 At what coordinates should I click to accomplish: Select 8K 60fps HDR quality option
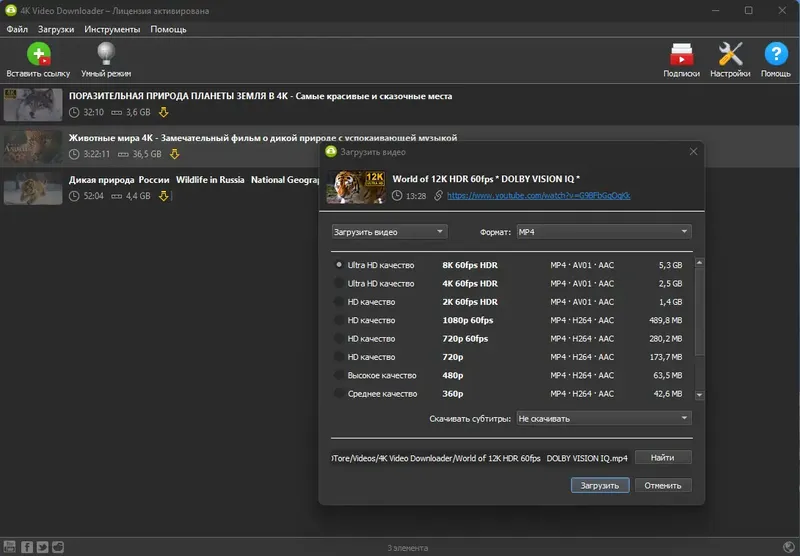pyautogui.click(x=339, y=265)
